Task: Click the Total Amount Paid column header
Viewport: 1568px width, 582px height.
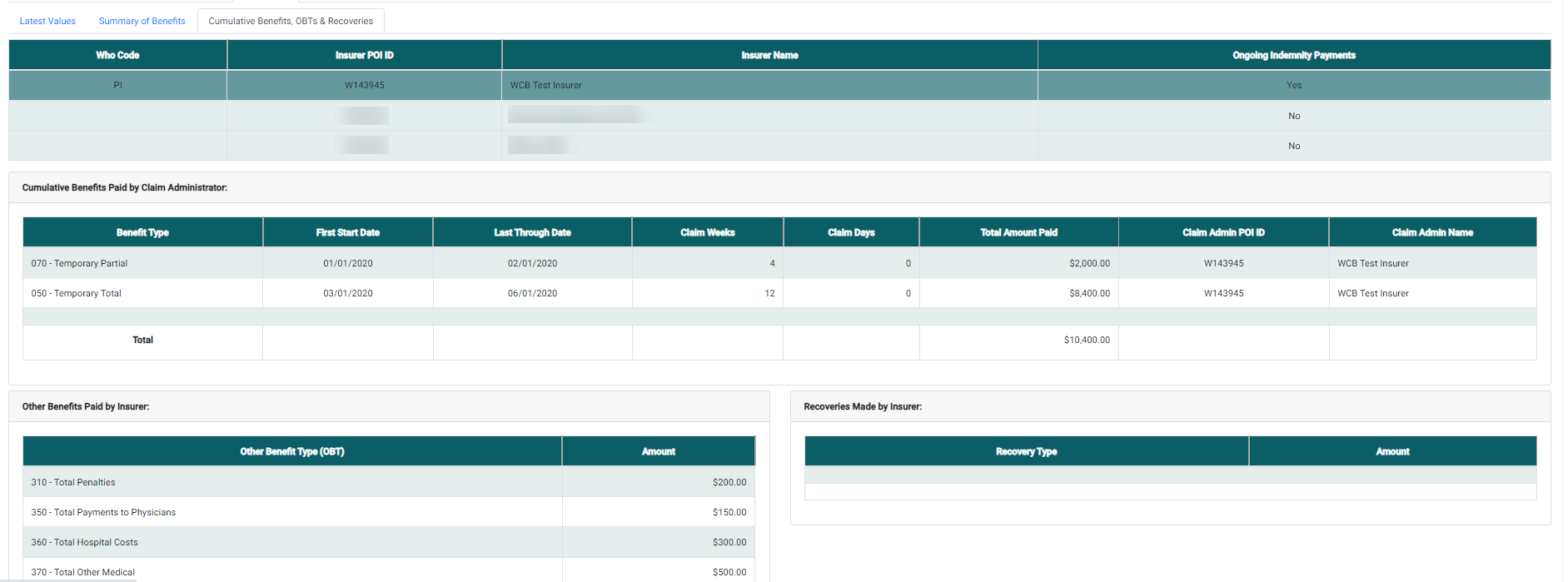Action: (1018, 232)
